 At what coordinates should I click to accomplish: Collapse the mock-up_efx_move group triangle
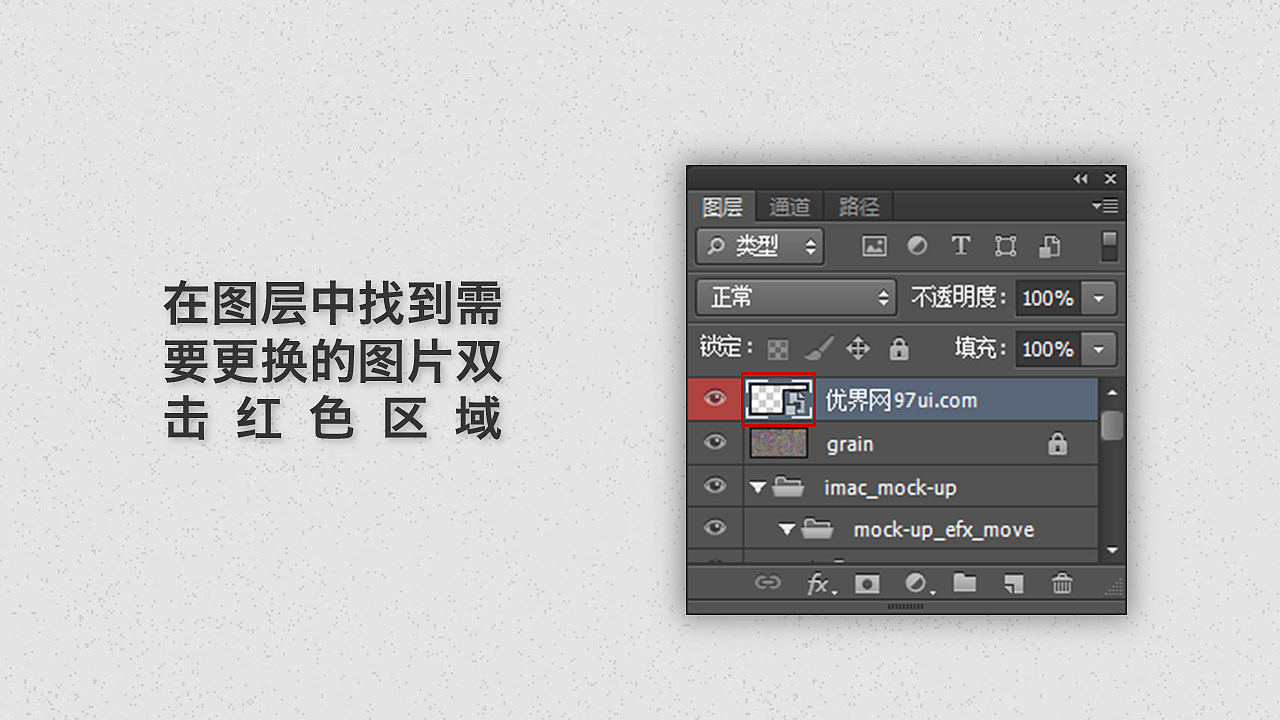coord(786,529)
